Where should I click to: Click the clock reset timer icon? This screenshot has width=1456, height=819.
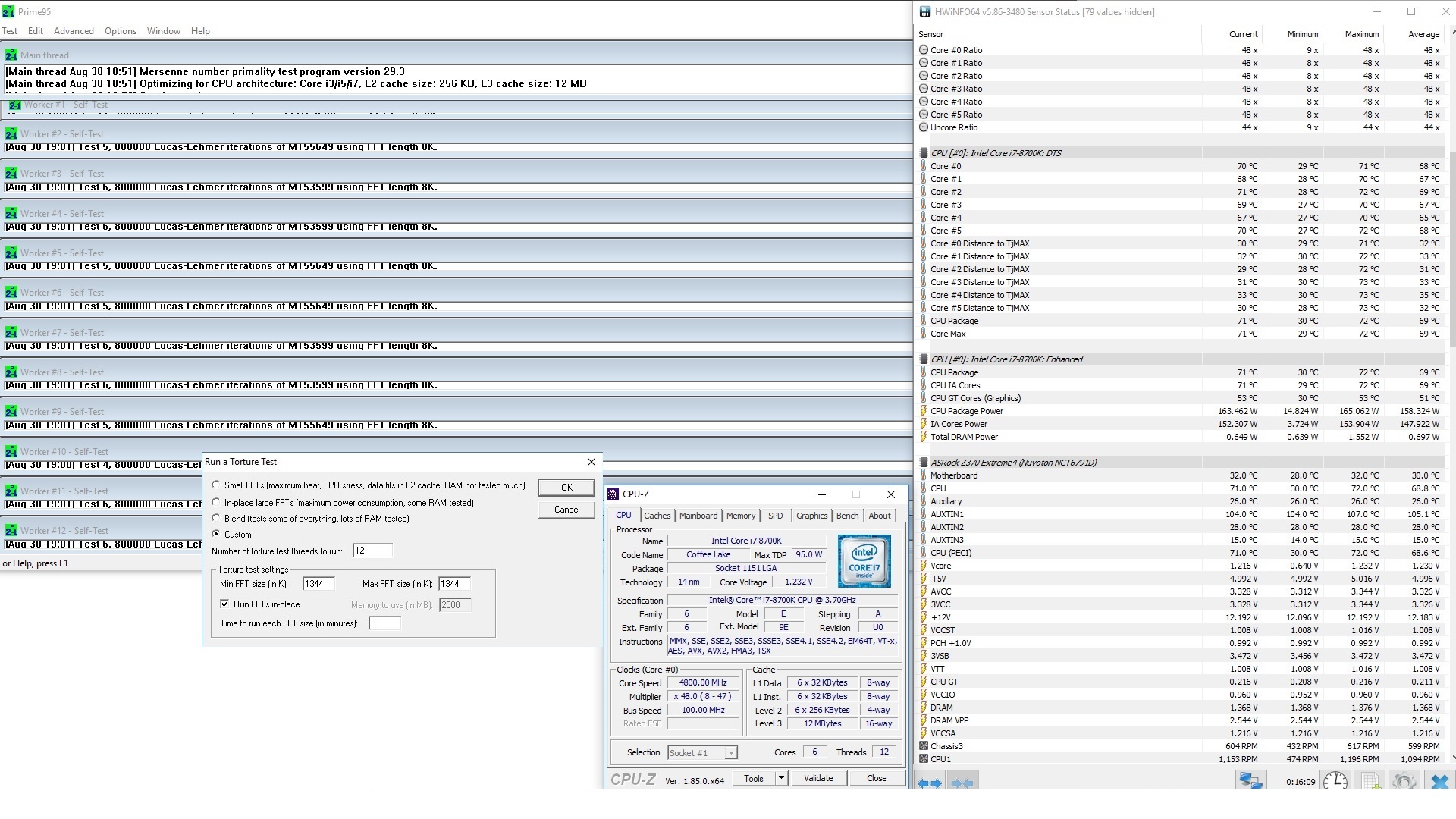(1335, 780)
